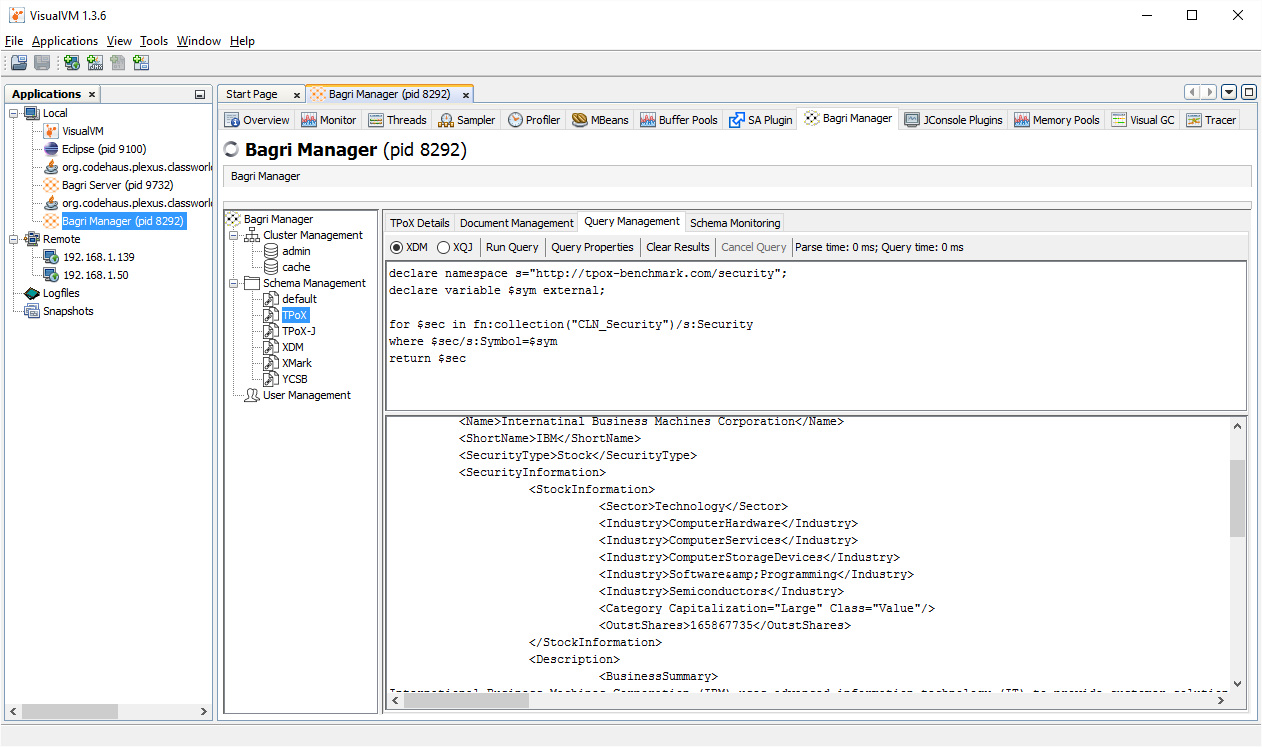Click the results vertical scrollbar thumb
Viewport: 1262px width, 747px height.
click(1237, 498)
